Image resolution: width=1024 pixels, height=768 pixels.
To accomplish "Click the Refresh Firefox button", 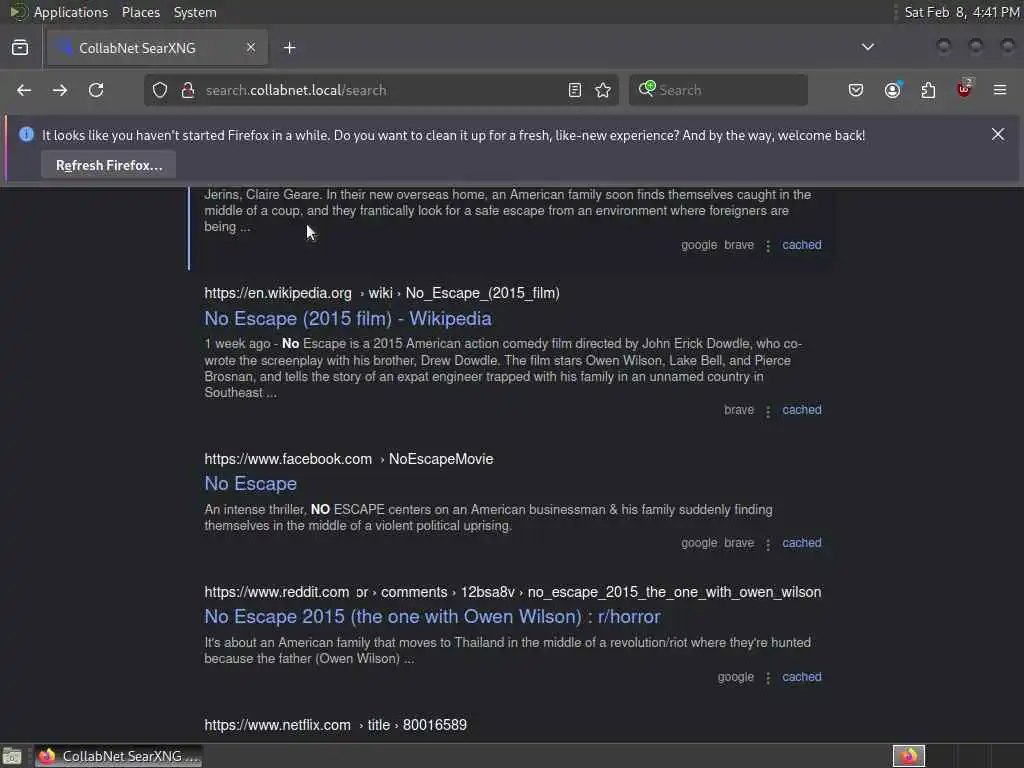I will tap(108, 165).
